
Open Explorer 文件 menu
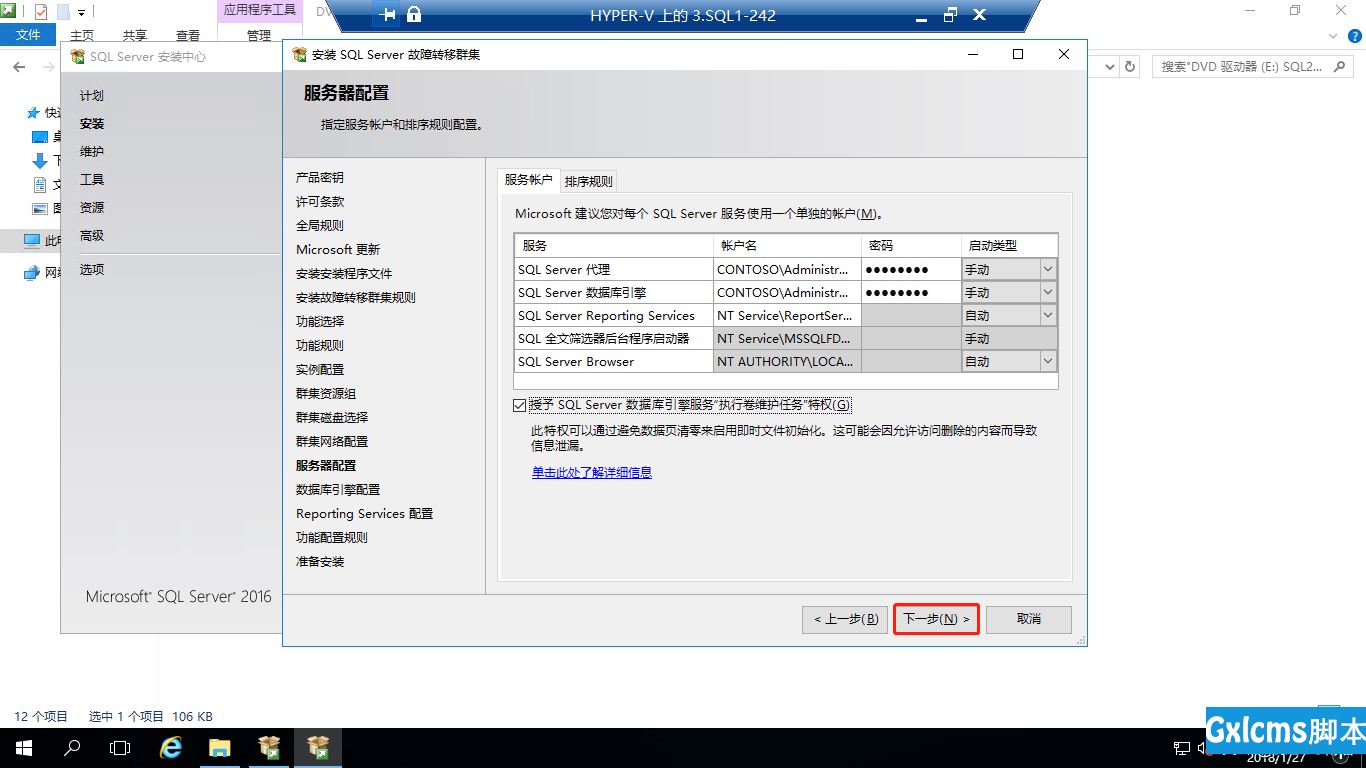tap(28, 35)
